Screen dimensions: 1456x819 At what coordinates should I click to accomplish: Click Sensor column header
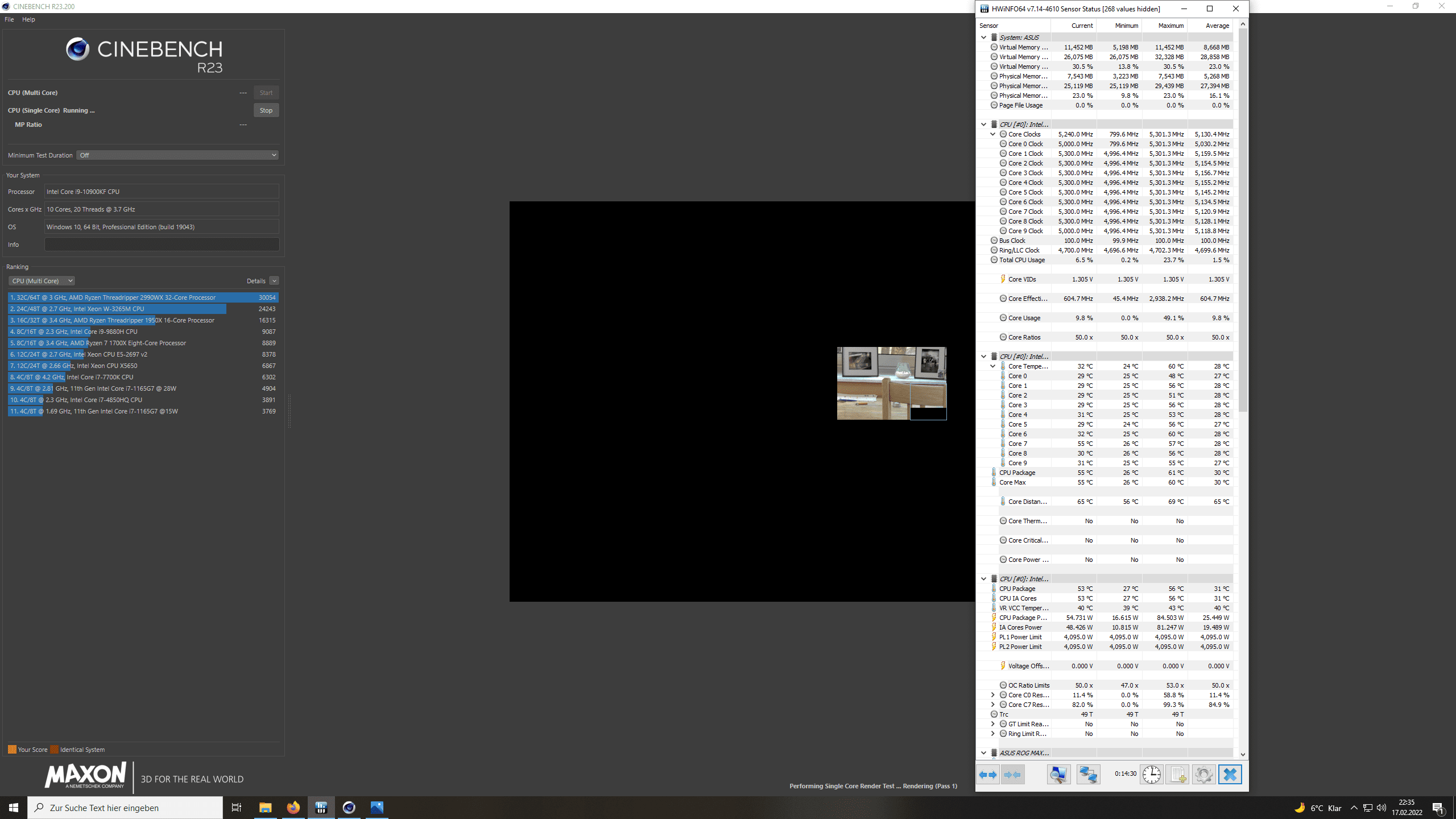click(1013, 26)
